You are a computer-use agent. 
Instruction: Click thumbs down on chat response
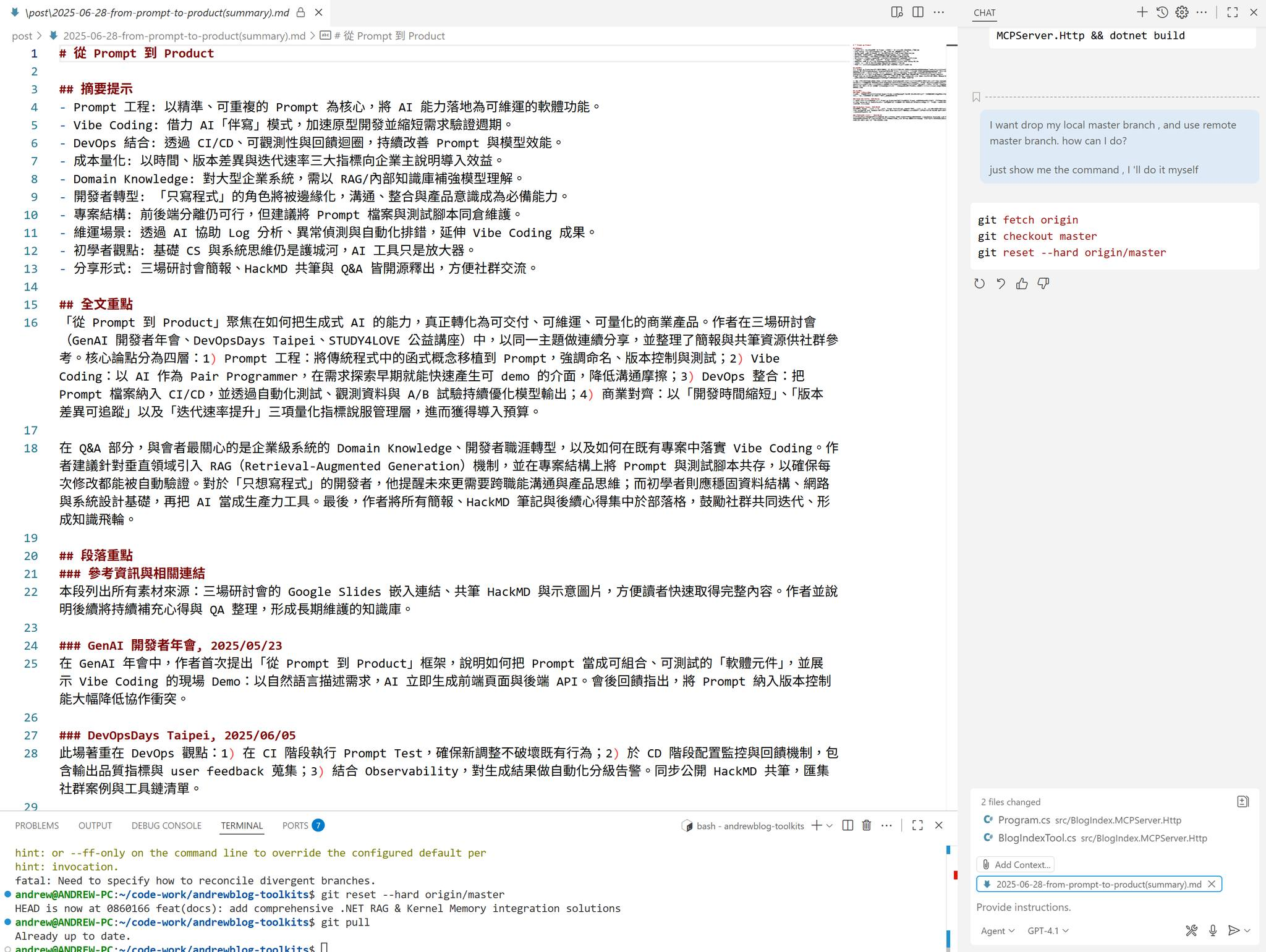[x=1043, y=284]
